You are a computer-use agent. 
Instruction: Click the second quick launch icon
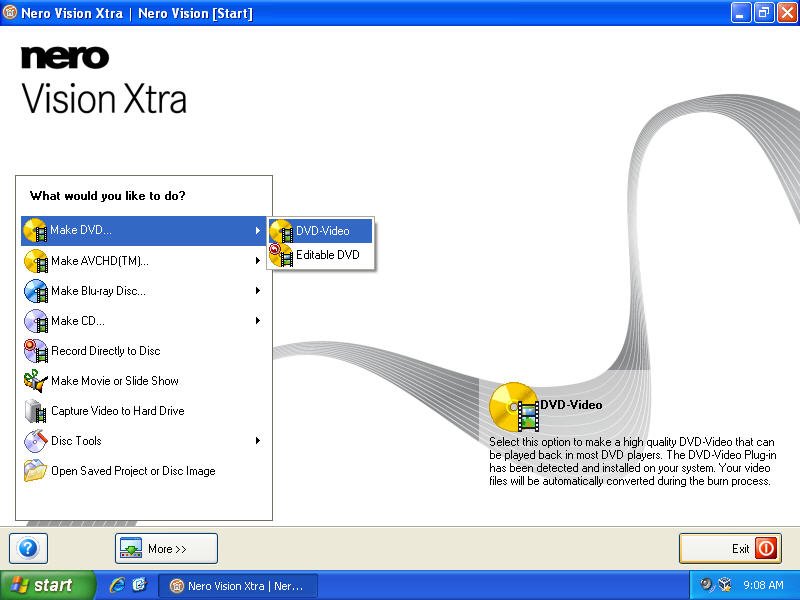pos(139,585)
